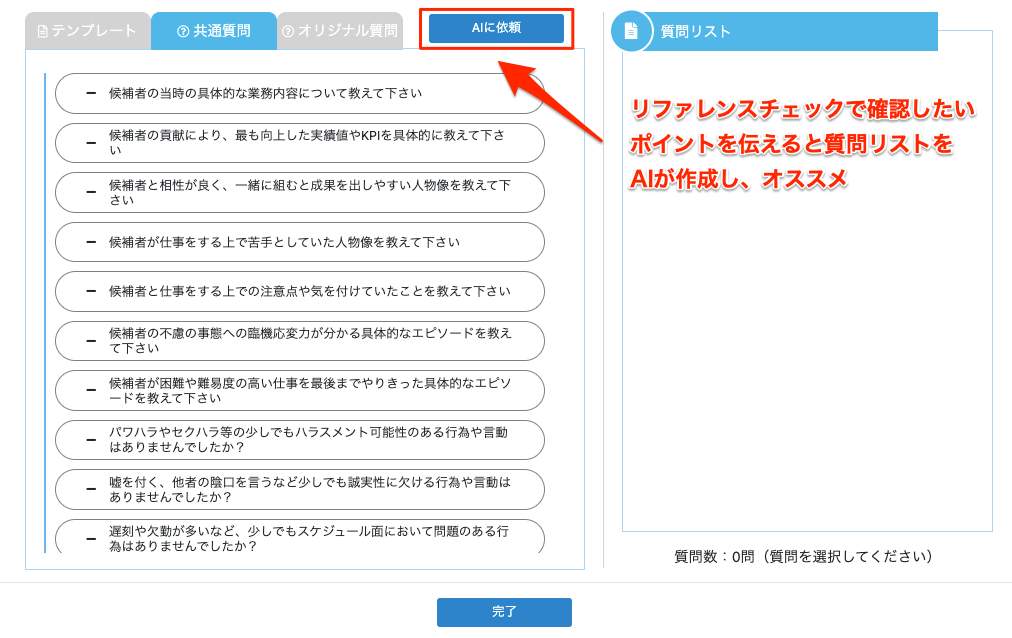This screenshot has width=1012, height=638.
Task: Click minus icon beside 注意点 question
Action: [x=91, y=292]
